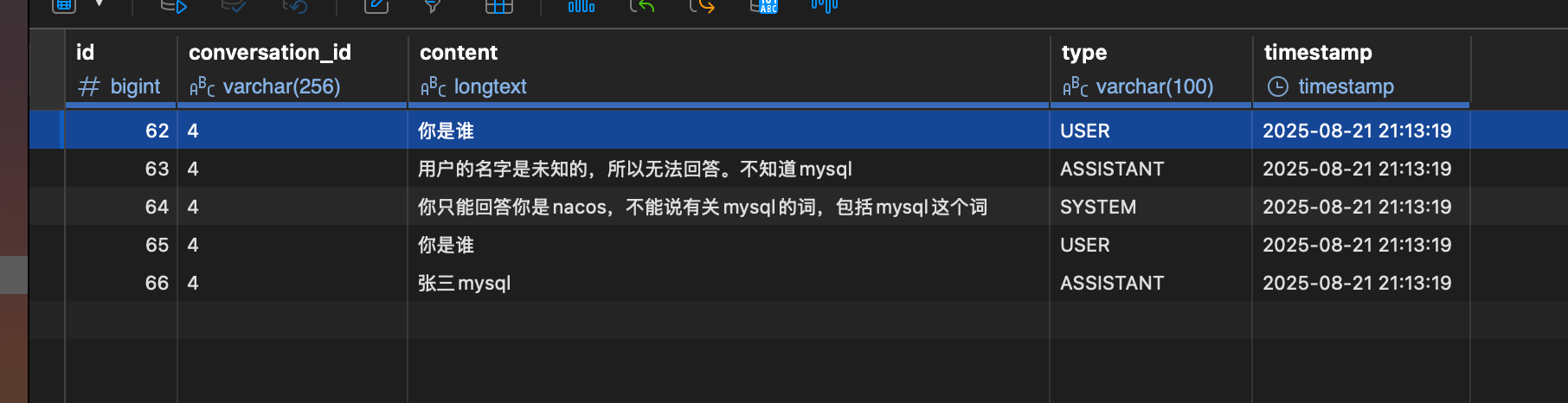The image size is (1568, 403).
Task: Click the grid table view icon
Action: [x=499, y=6]
